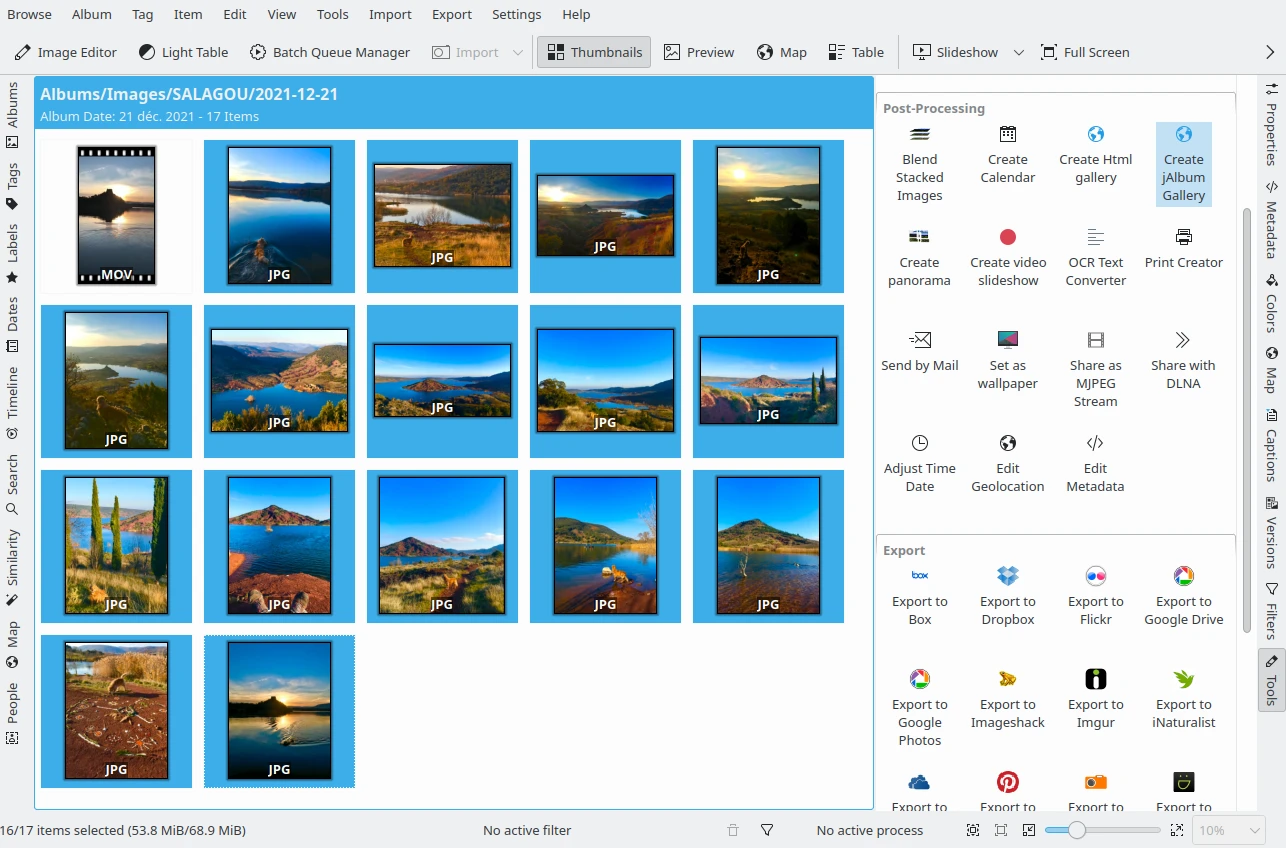This screenshot has width=1286, height=848.
Task: Toggle the Thumbnails view mode
Action: tap(594, 52)
